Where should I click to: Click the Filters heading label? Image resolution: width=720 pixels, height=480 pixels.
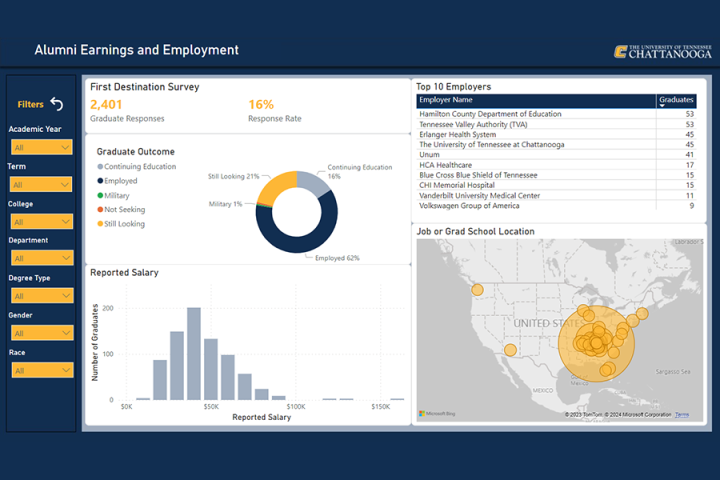point(30,104)
